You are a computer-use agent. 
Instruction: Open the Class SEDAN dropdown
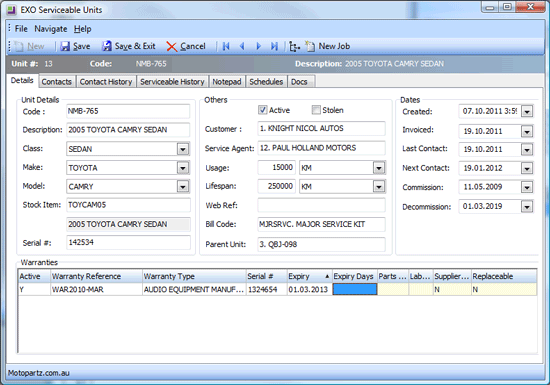[183, 149]
